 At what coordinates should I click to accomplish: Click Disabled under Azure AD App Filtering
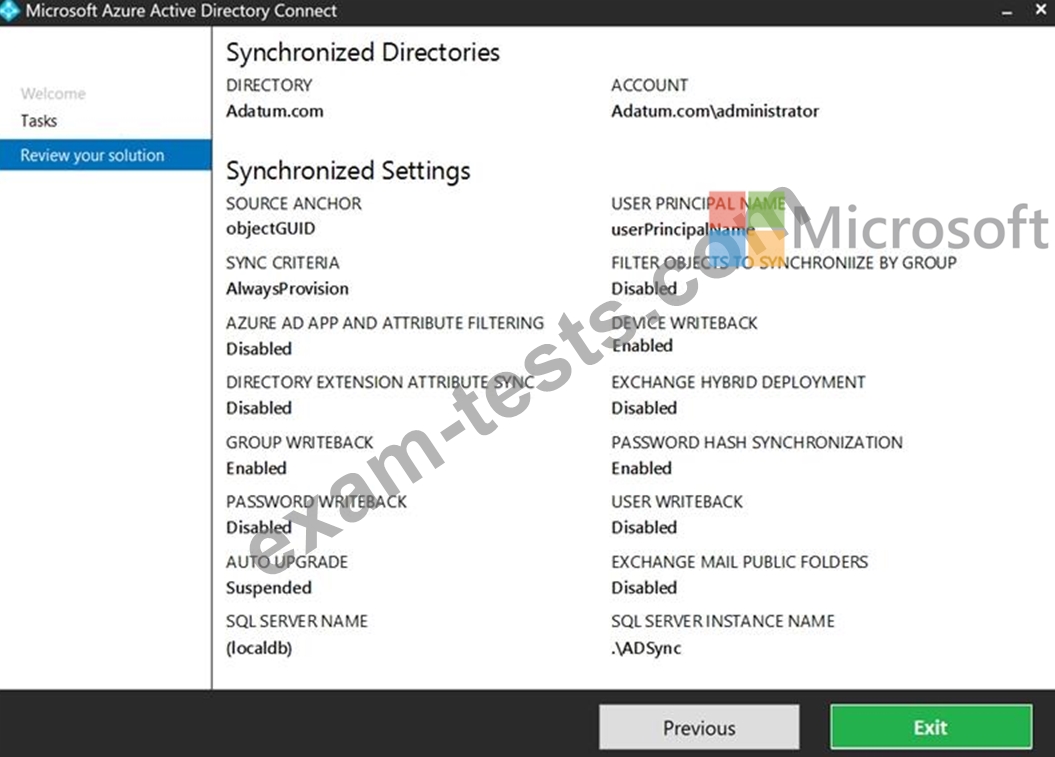(259, 349)
